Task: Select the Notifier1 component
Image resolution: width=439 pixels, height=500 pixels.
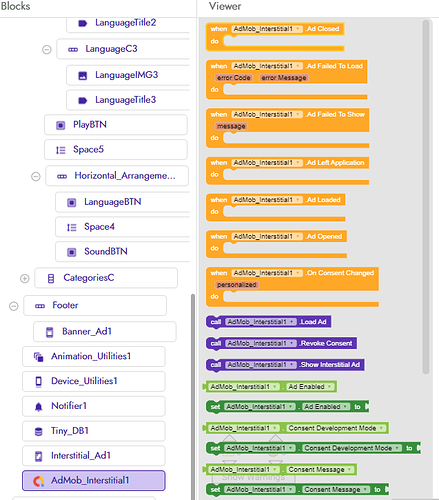Action: pyautogui.click(x=94, y=406)
